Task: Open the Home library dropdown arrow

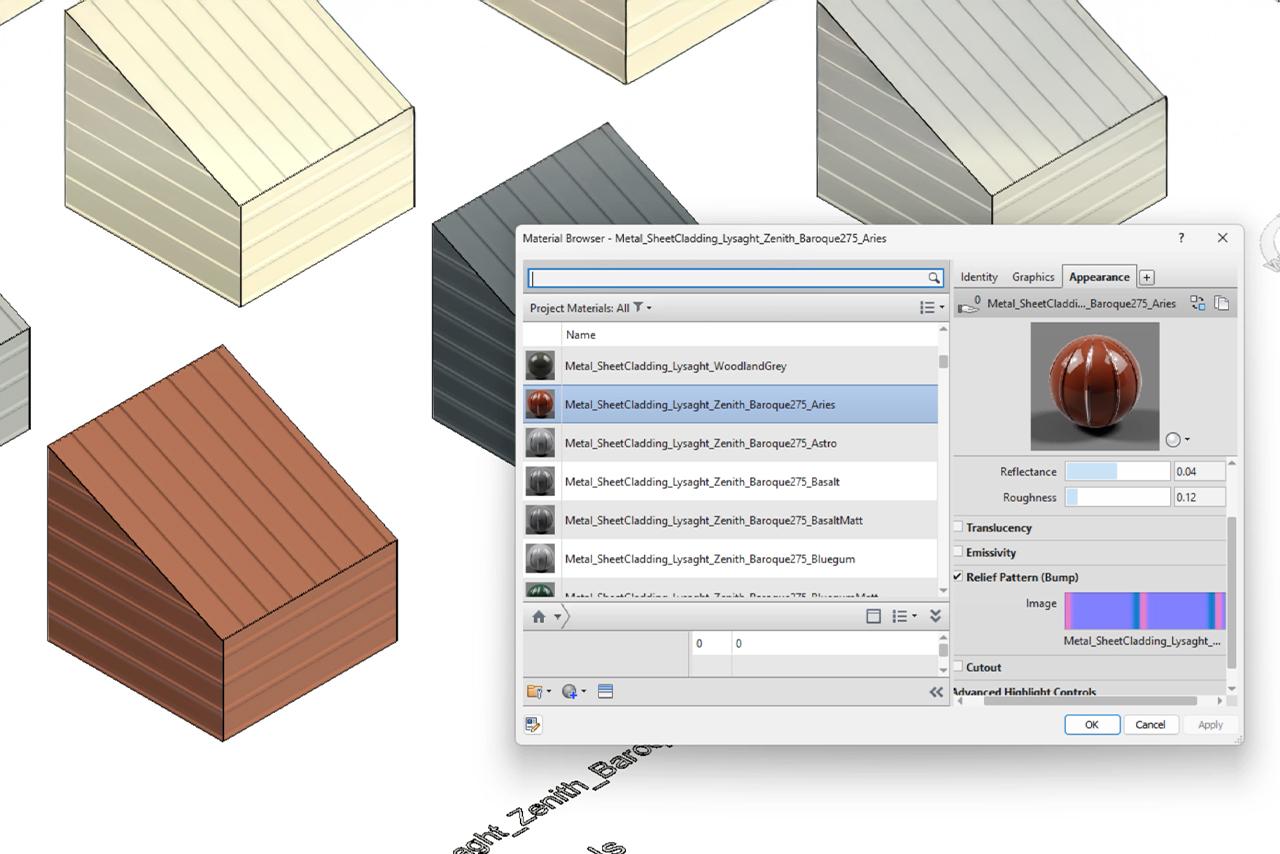Action: click(557, 617)
